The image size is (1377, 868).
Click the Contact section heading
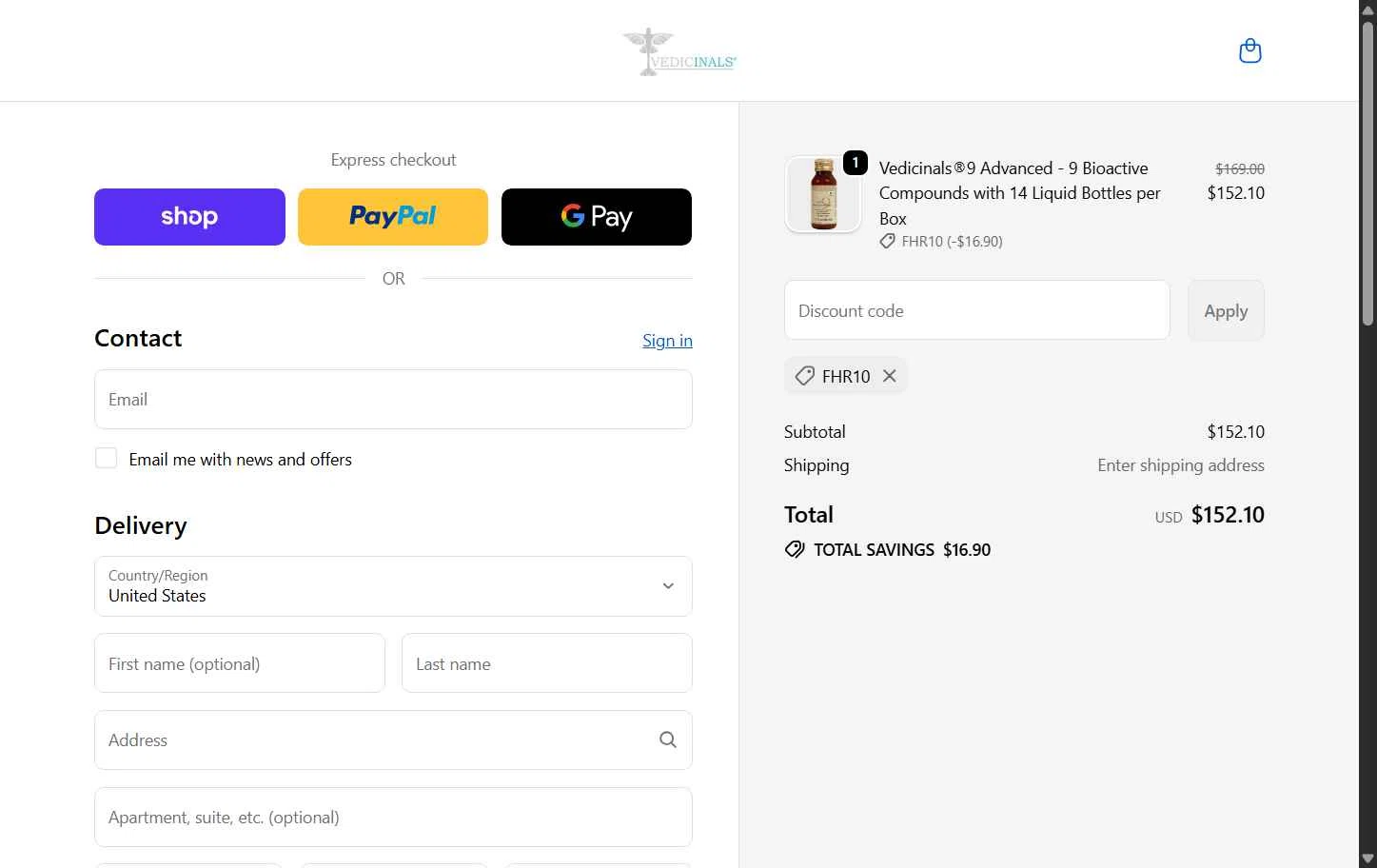(x=138, y=339)
